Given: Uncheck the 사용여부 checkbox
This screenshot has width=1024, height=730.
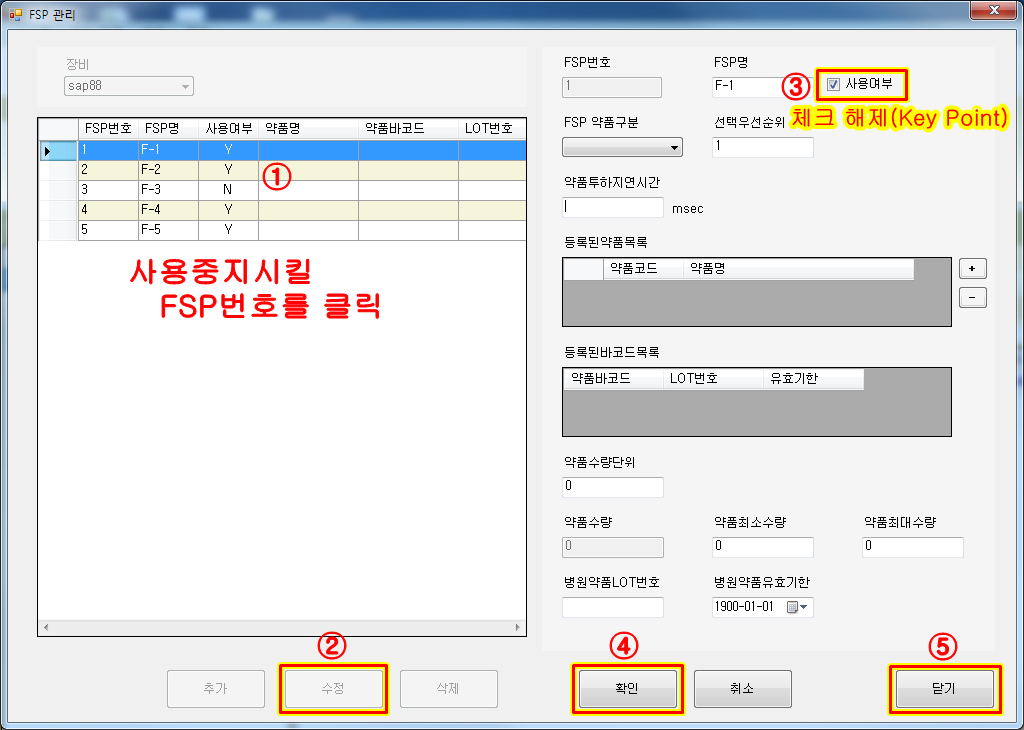Looking at the screenshot, I should click(x=834, y=85).
